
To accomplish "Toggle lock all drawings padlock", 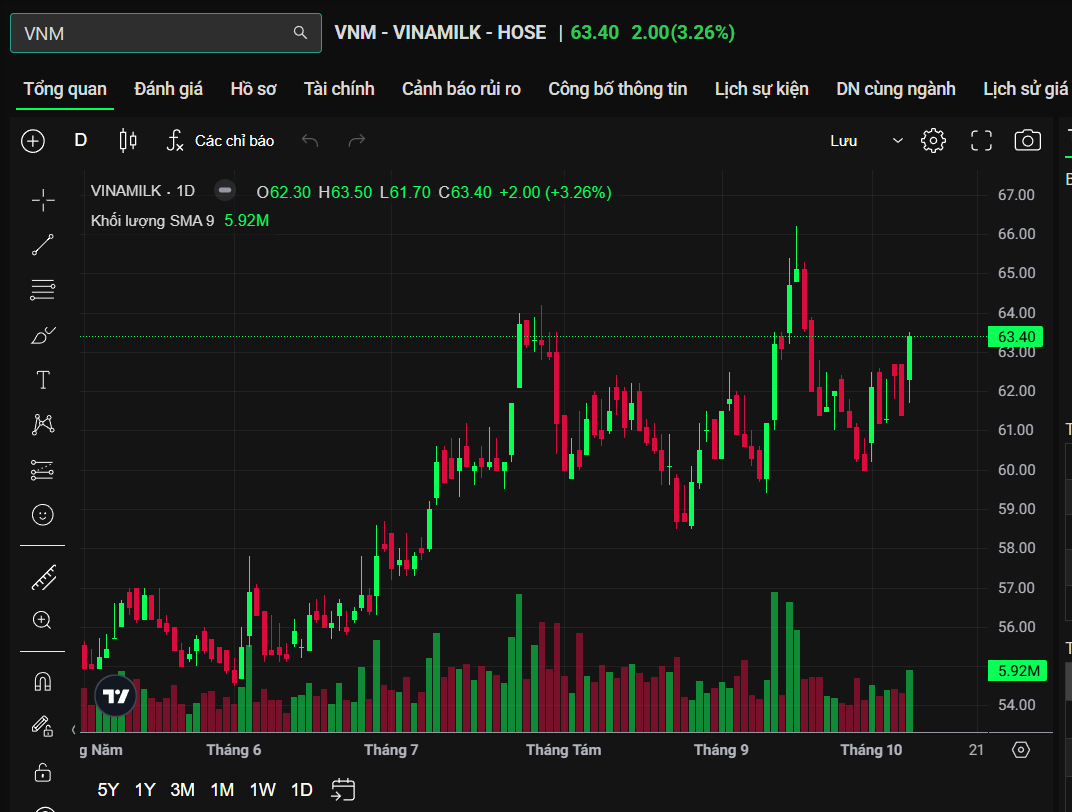I will pyautogui.click(x=43, y=772).
